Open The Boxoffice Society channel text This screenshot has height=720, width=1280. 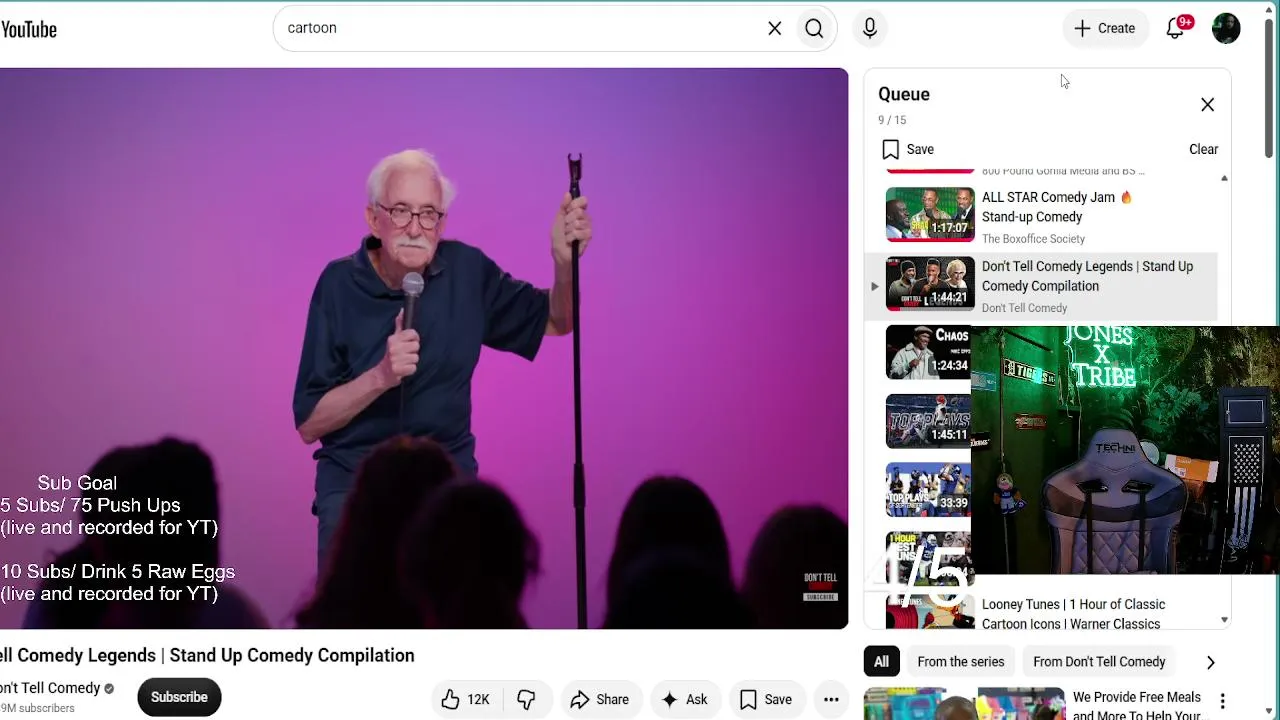click(1033, 239)
